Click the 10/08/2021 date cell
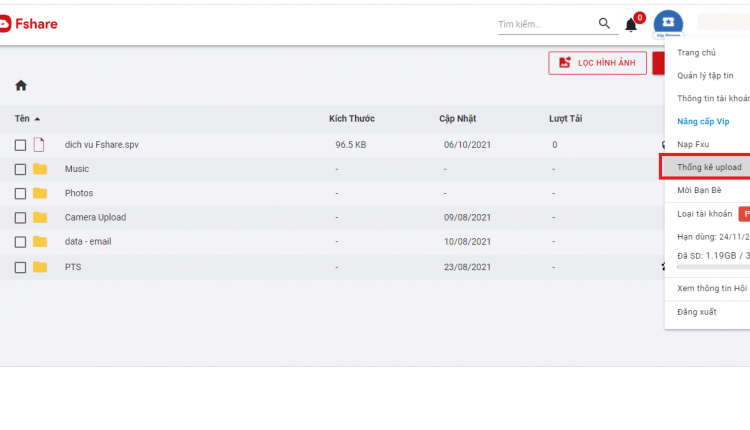Image resolution: width=750 pixels, height=430 pixels. tap(467, 242)
